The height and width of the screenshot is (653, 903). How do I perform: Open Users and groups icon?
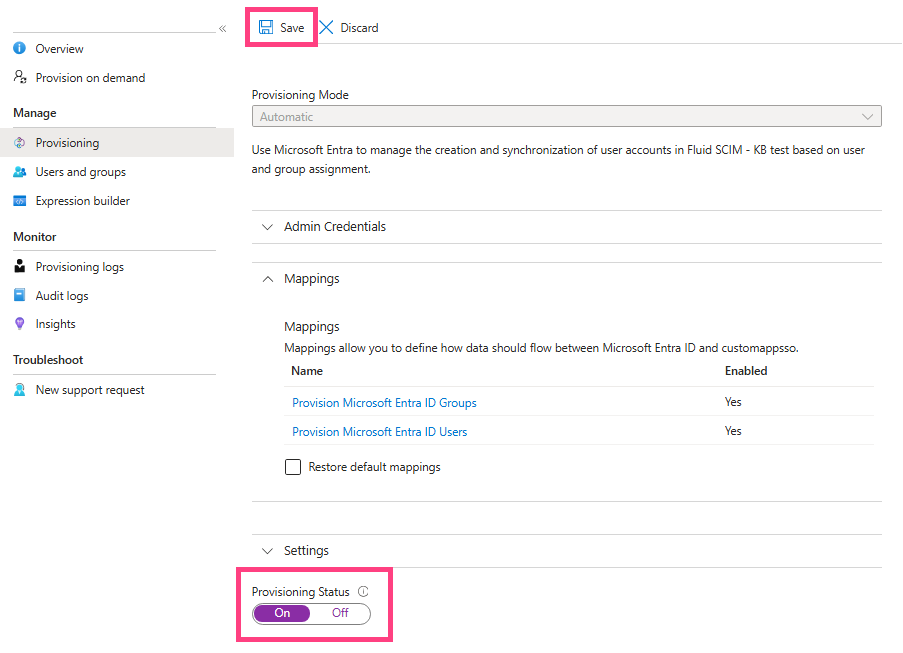[20, 172]
